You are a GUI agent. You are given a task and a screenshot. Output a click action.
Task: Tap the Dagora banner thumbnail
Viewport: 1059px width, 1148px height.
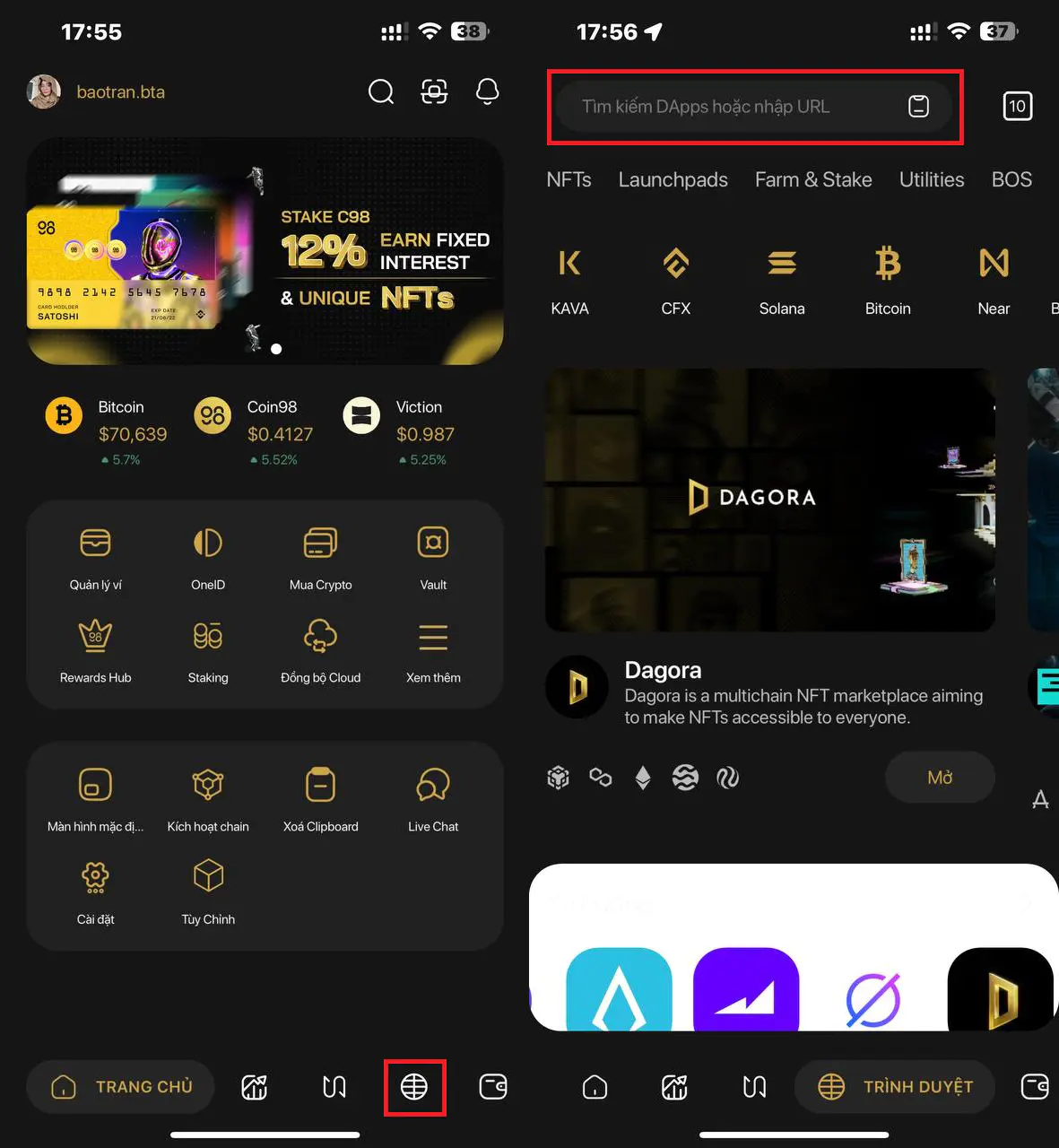pos(769,500)
